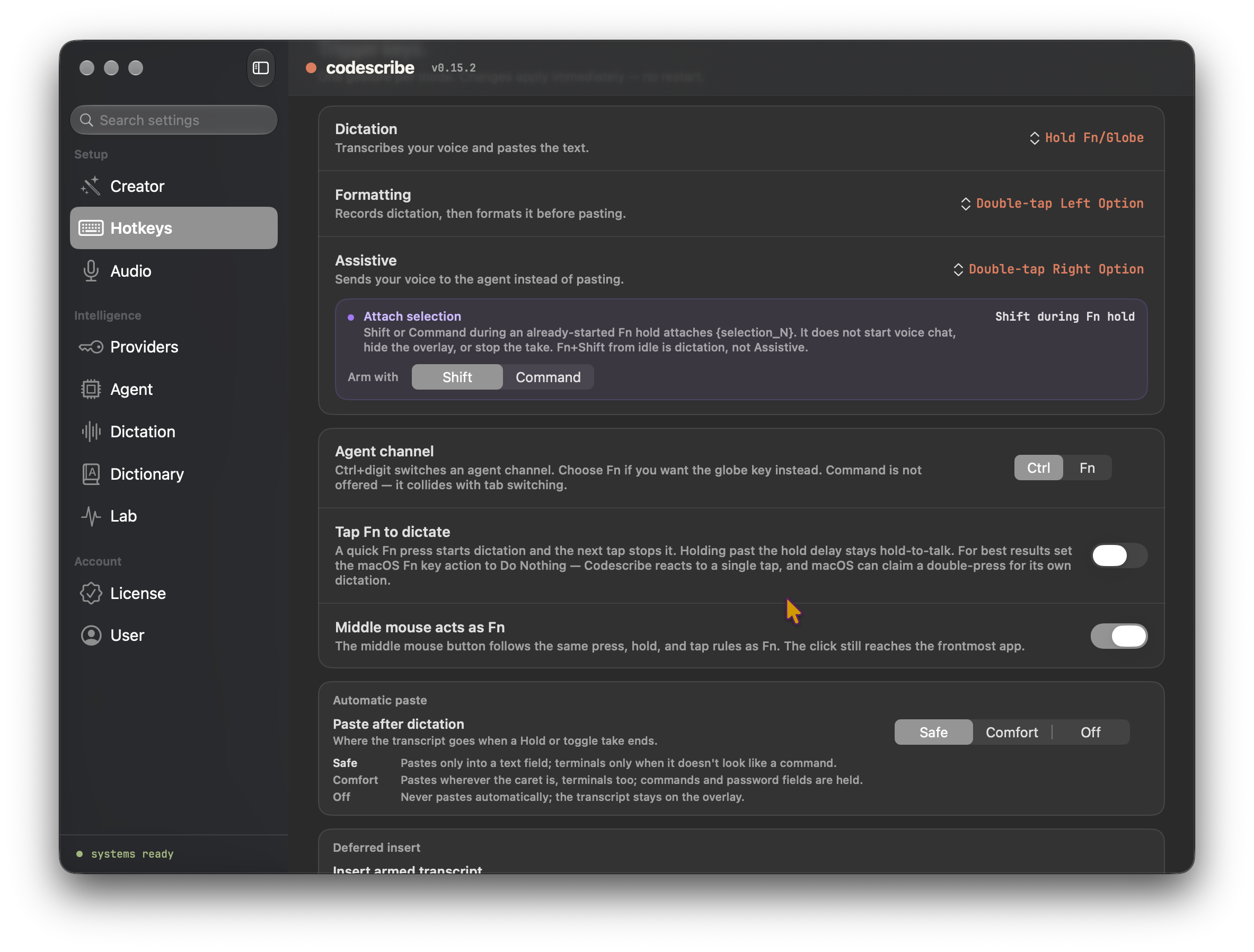Screen dimensions: 1254x952
Task: Click the Attach selection heading
Action: click(412, 316)
